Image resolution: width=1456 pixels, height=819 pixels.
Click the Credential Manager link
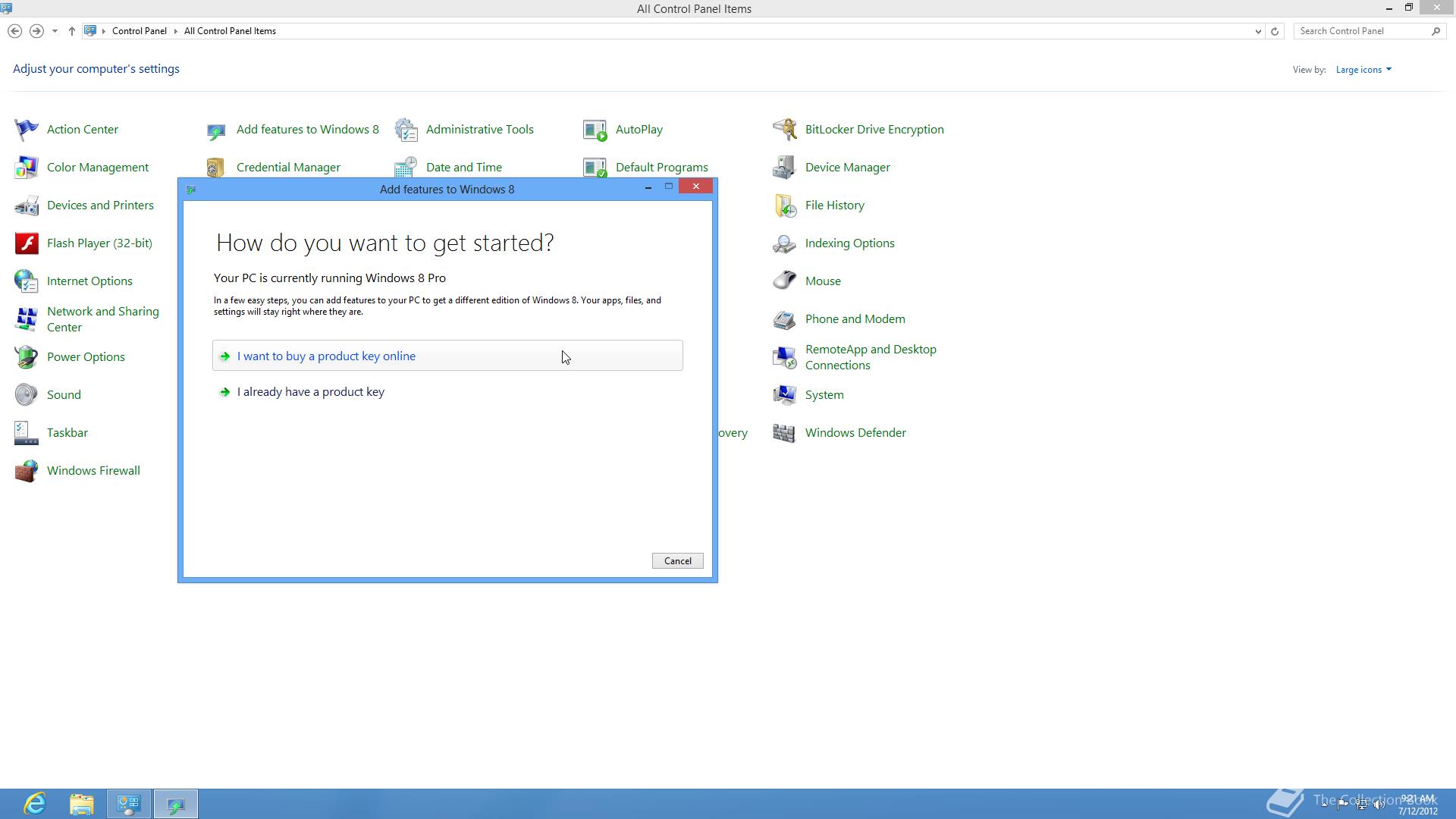tap(288, 168)
